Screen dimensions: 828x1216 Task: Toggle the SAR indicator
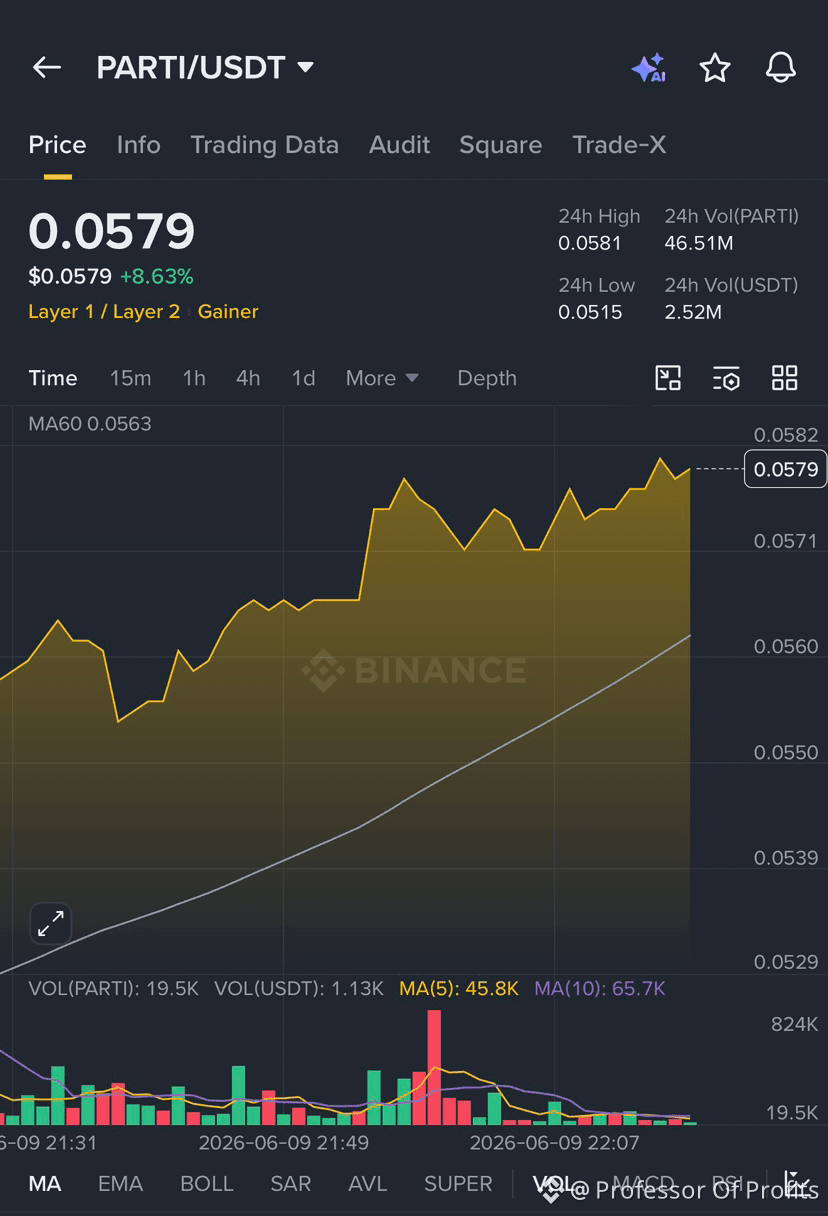[290, 1184]
